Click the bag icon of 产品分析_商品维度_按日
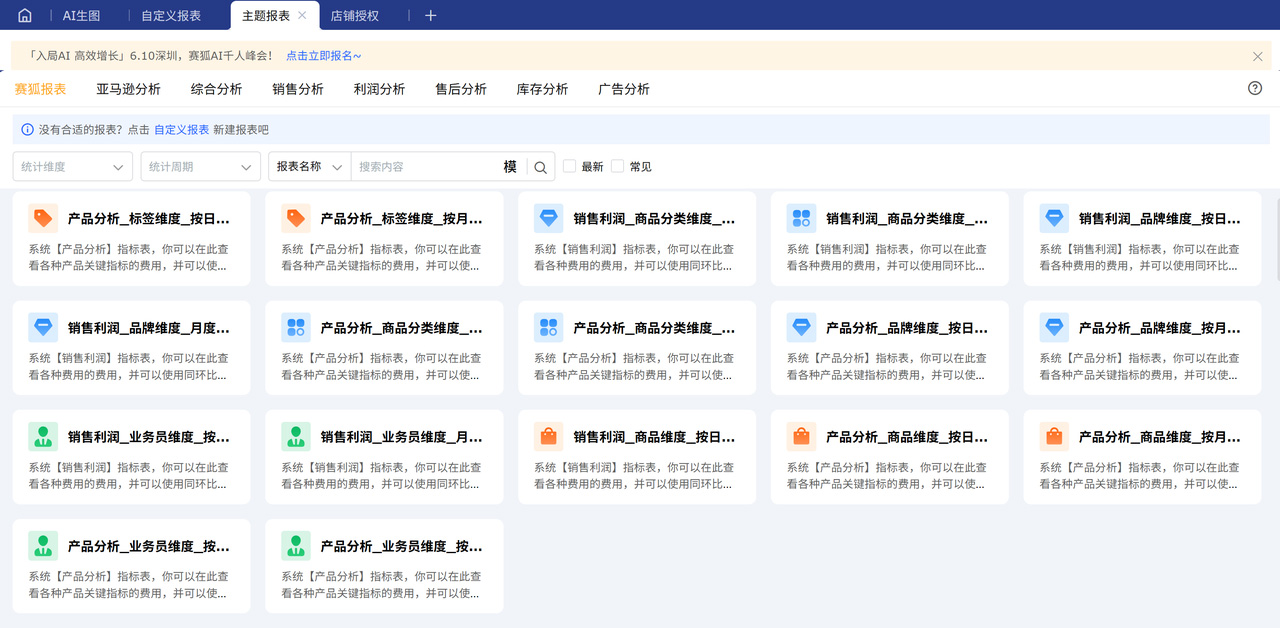The width and height of the screenshot is (1280, 628). point(801,436)
